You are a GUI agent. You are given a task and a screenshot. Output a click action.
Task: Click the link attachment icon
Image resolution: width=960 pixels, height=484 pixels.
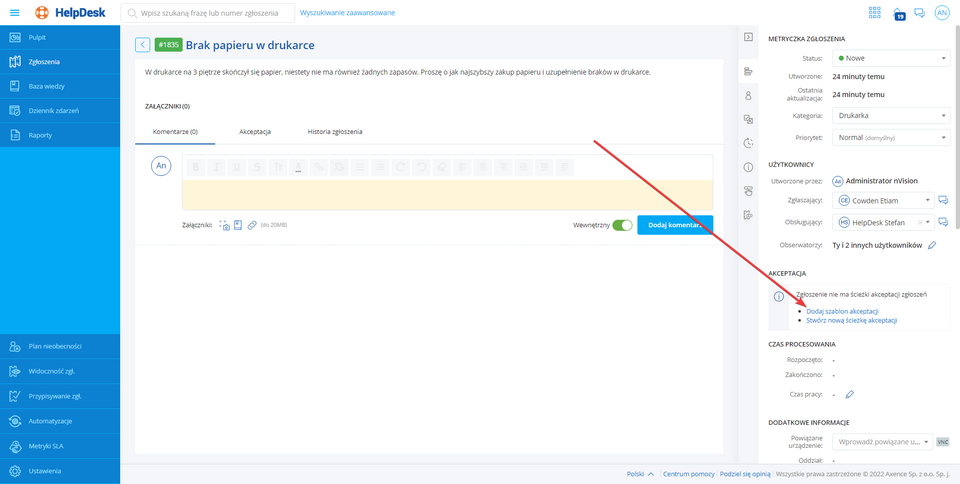coord(252,225)
